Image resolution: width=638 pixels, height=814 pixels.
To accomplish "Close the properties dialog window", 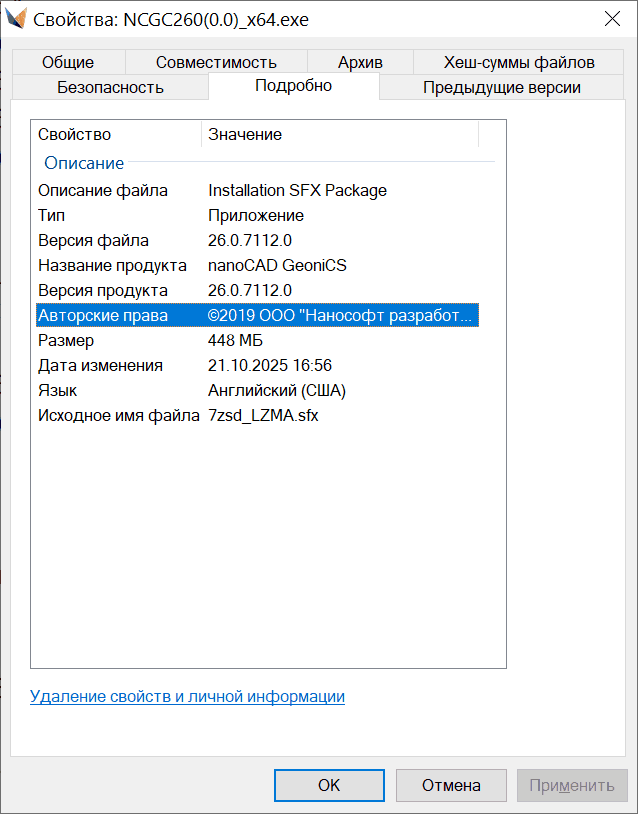I will pos(611,19).
